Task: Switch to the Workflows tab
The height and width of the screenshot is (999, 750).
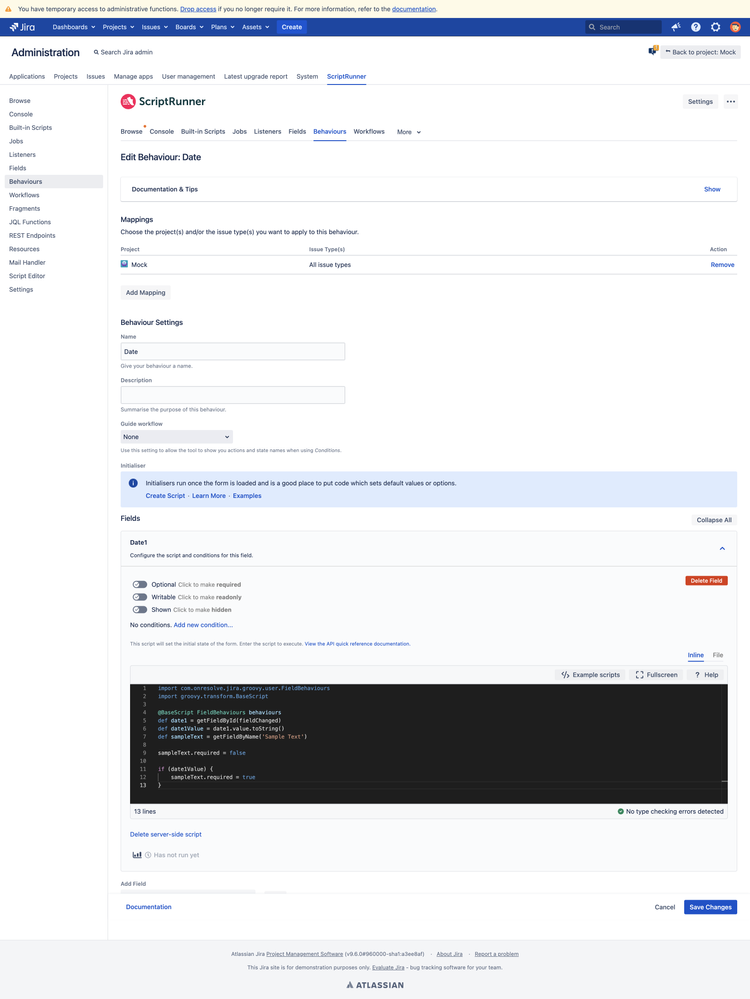Action: pos(368,131)
